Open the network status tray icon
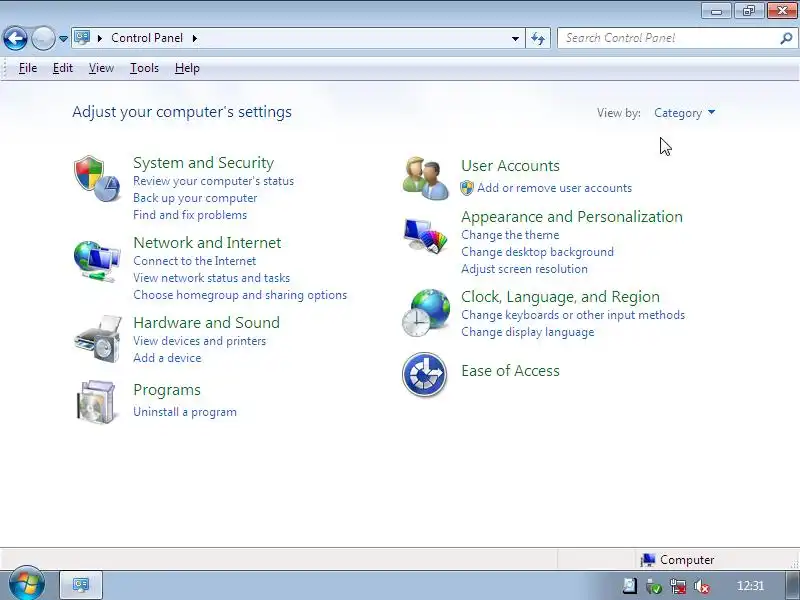This screenshot has height=600, width=800. click(x=678, y=586)
